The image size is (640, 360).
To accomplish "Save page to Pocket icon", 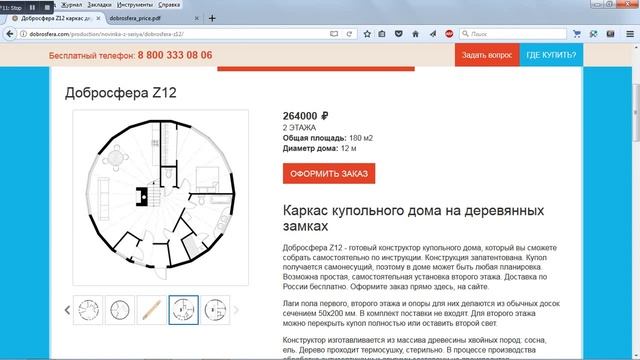I will [399, 34].
